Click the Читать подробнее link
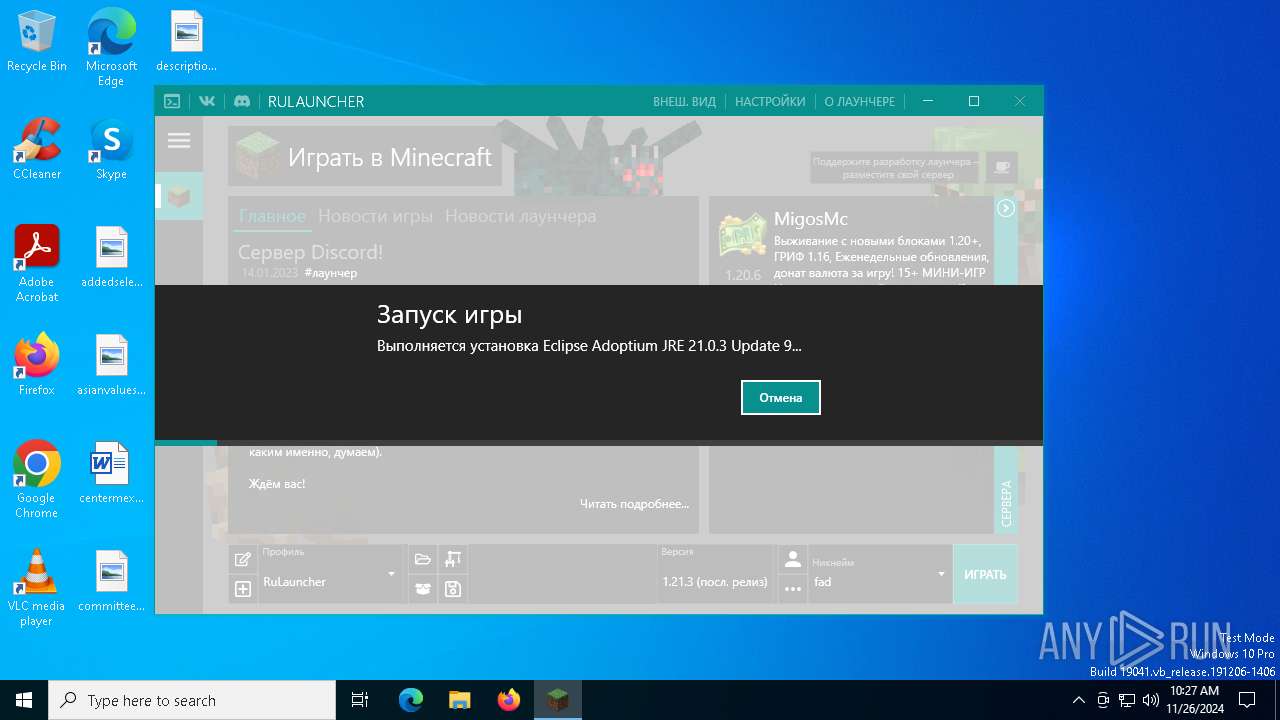The height and width of the screenshot is (720, 1280). point(634,504)
